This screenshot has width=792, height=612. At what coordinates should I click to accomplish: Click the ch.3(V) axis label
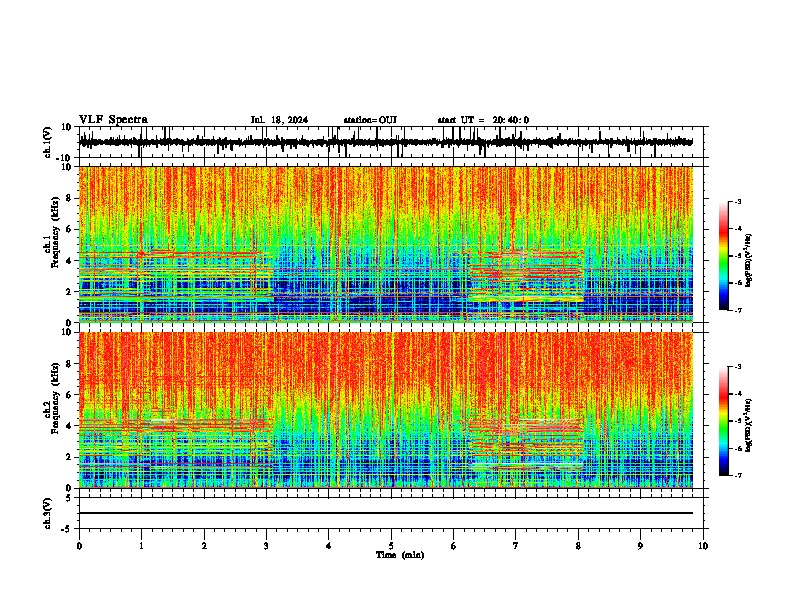pyautogui.click(x=48, y=513)
